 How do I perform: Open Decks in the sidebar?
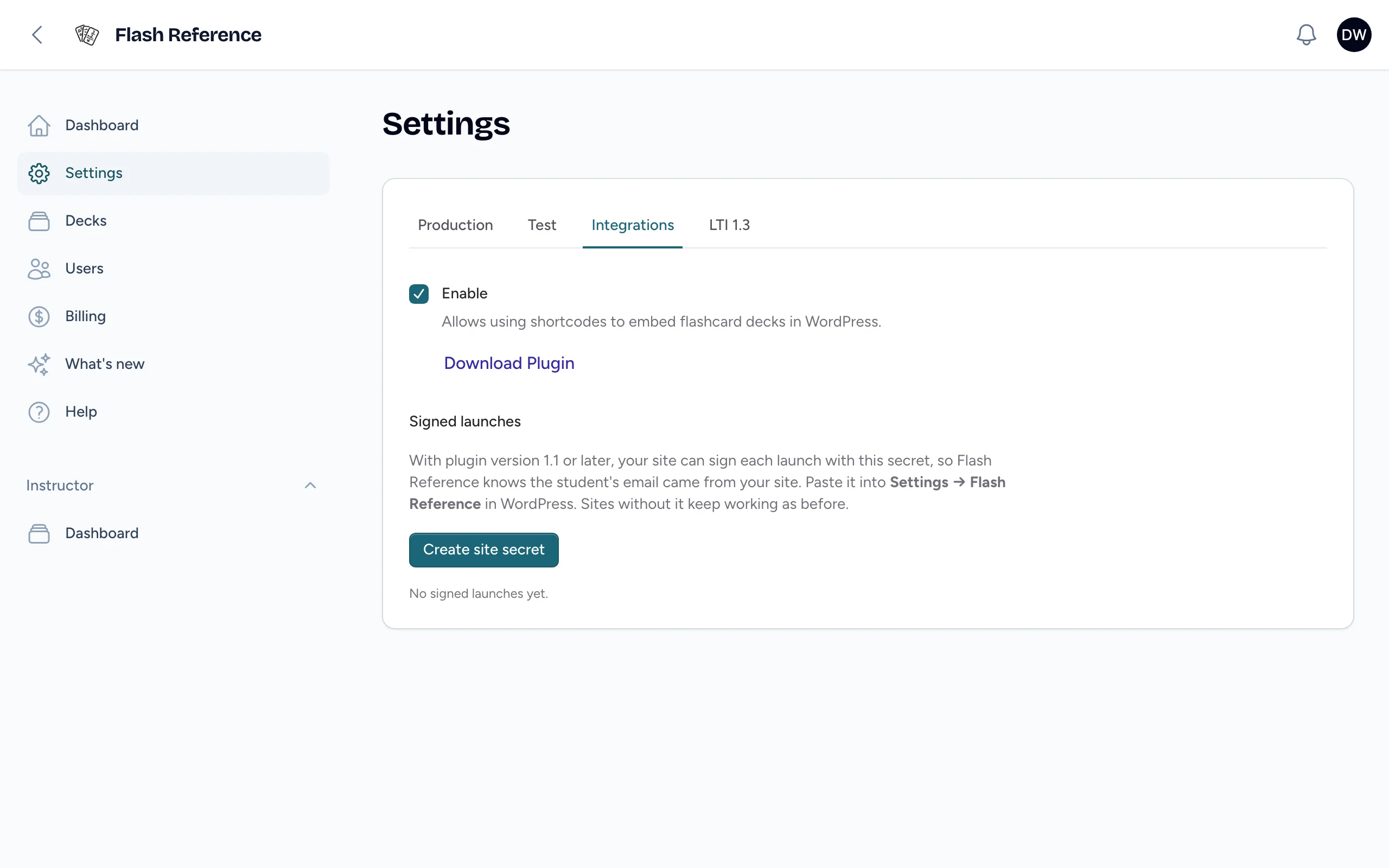[173, 221]
